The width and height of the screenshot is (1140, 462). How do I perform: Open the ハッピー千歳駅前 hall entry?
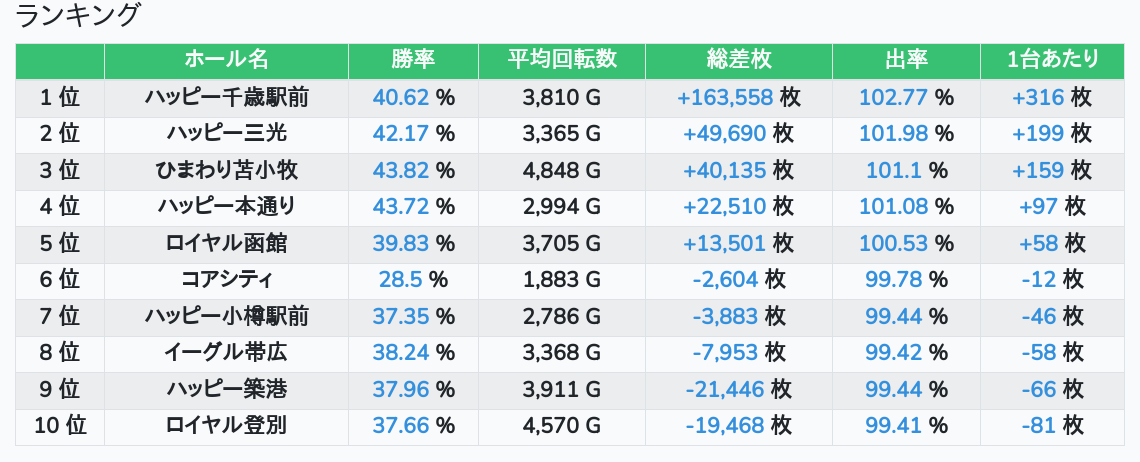click(x=226, y=97)
